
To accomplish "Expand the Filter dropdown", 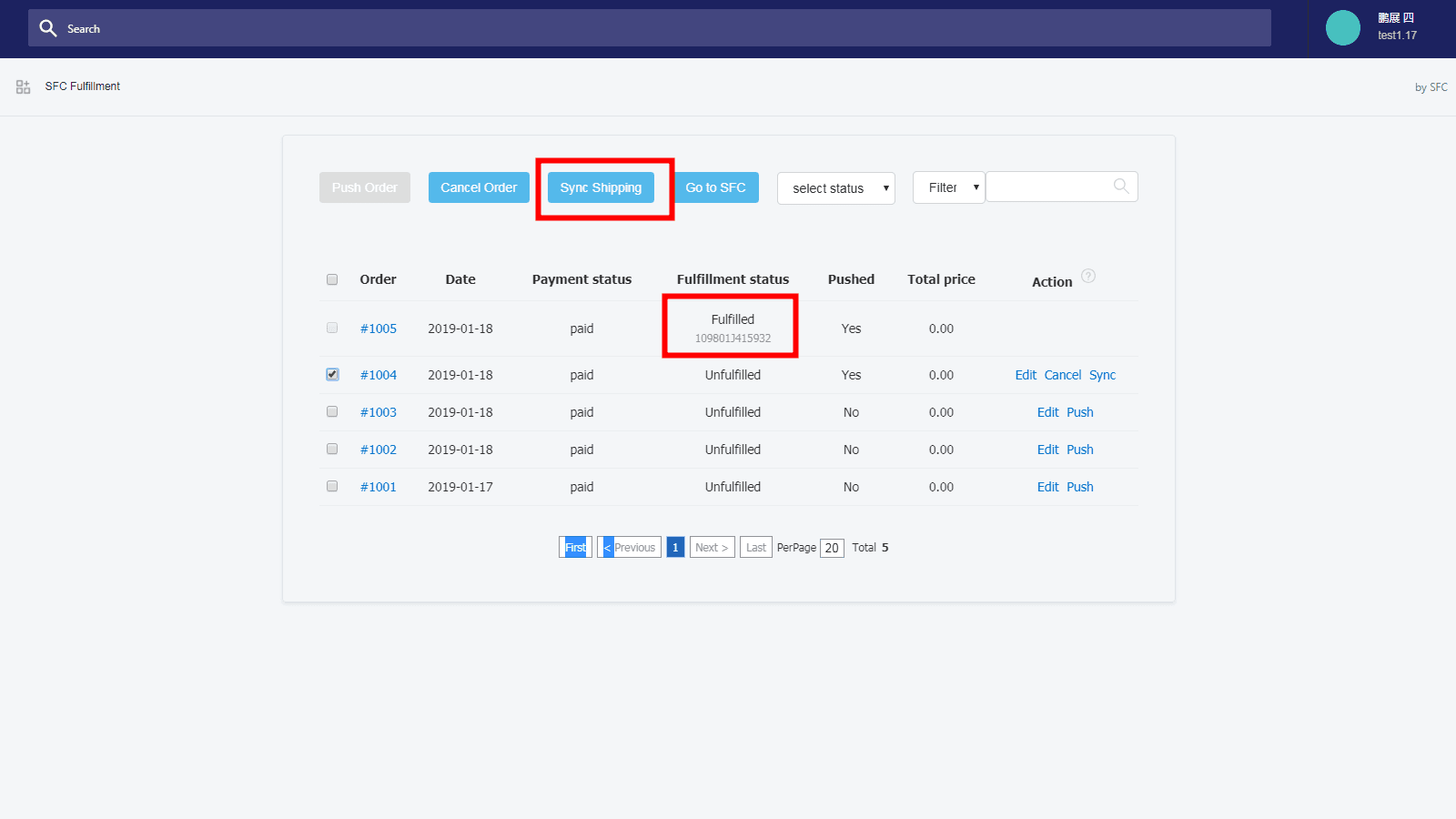I will click(x=948, y=187).
